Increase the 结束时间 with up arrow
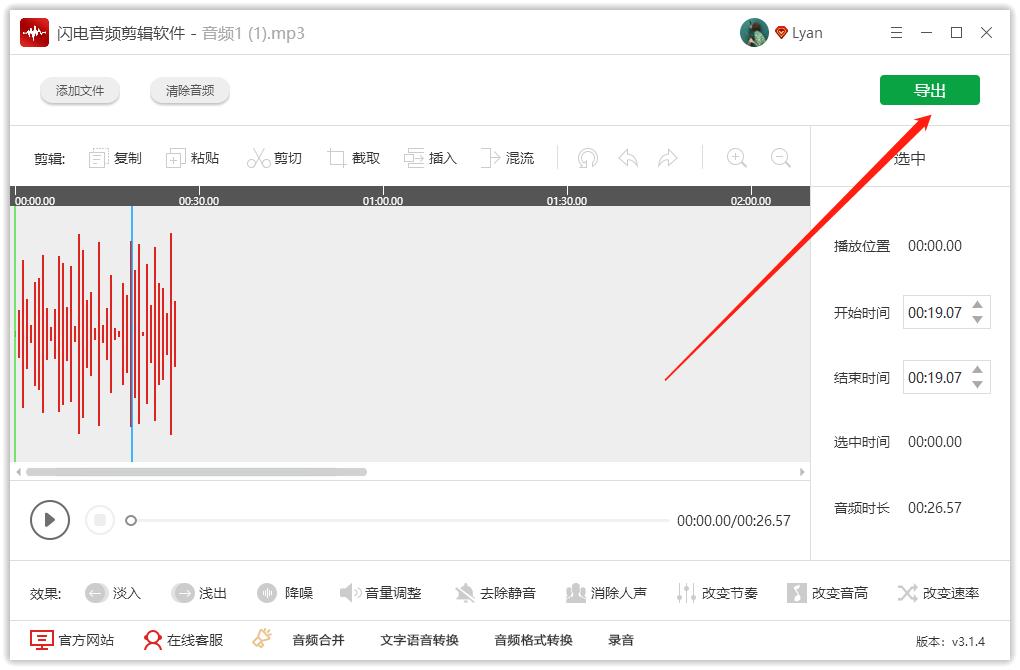 pos(977,369)
